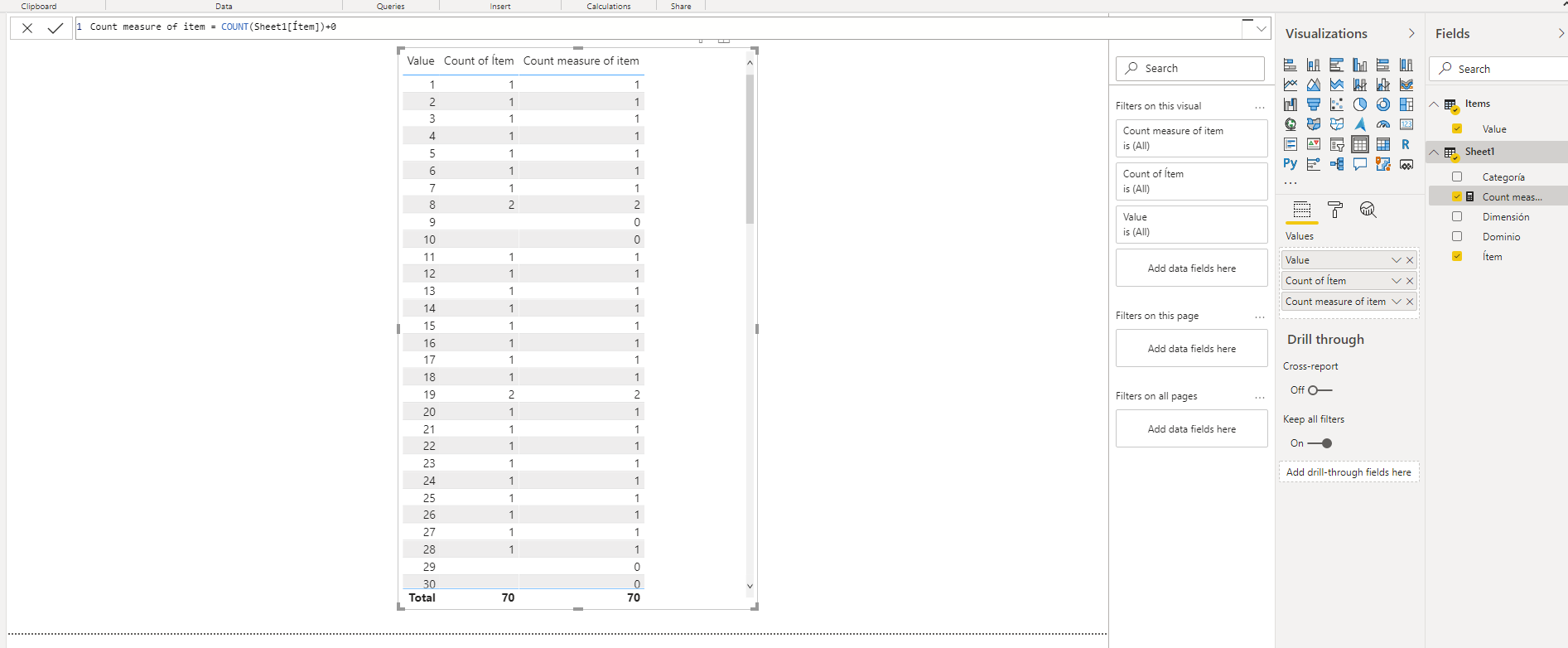
Task: Add a Python visual
Action: point(1291,164)
